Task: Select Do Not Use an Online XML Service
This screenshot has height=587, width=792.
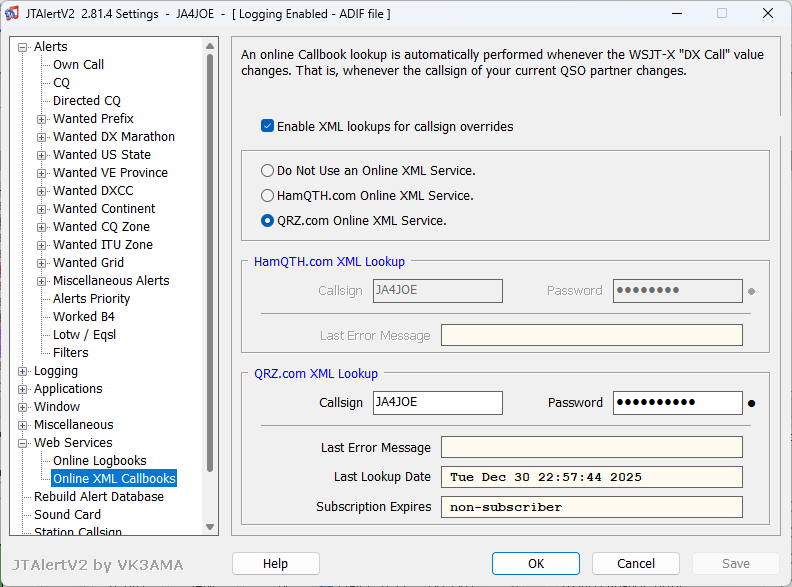Action: (x=267, y=171)
